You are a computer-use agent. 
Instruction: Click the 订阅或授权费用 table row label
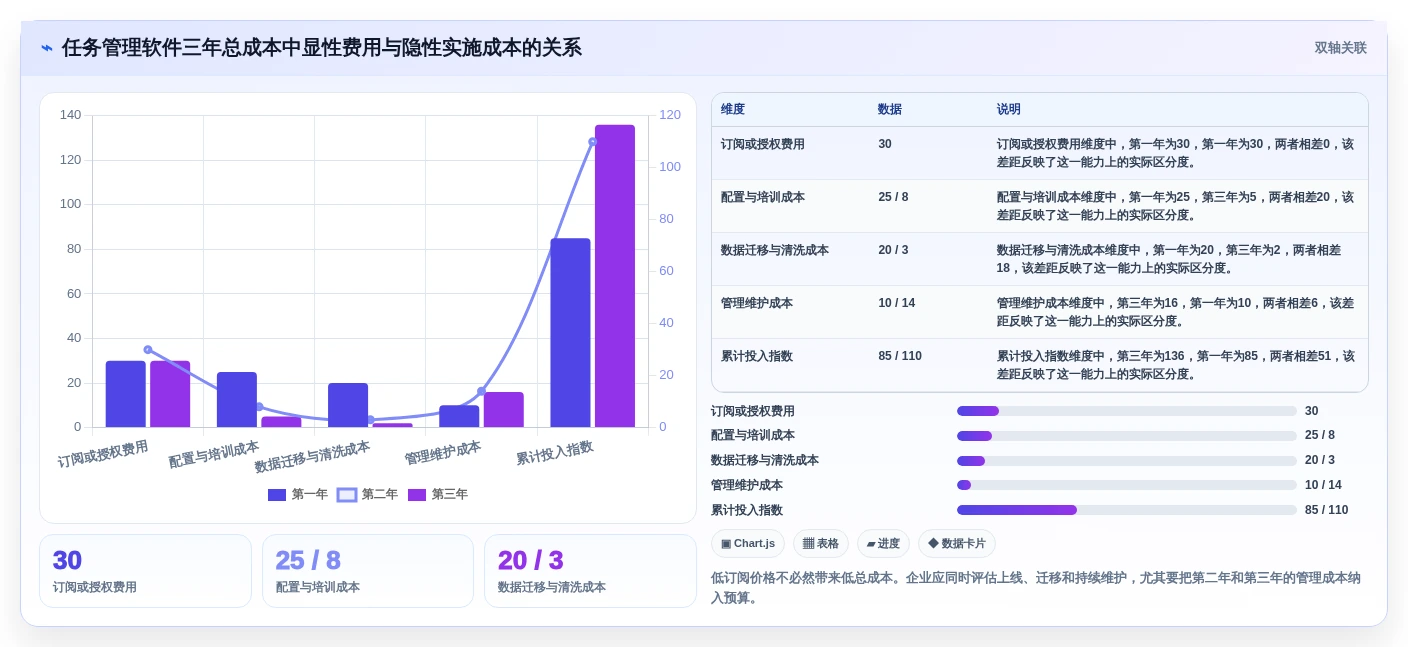coord(763,144)
